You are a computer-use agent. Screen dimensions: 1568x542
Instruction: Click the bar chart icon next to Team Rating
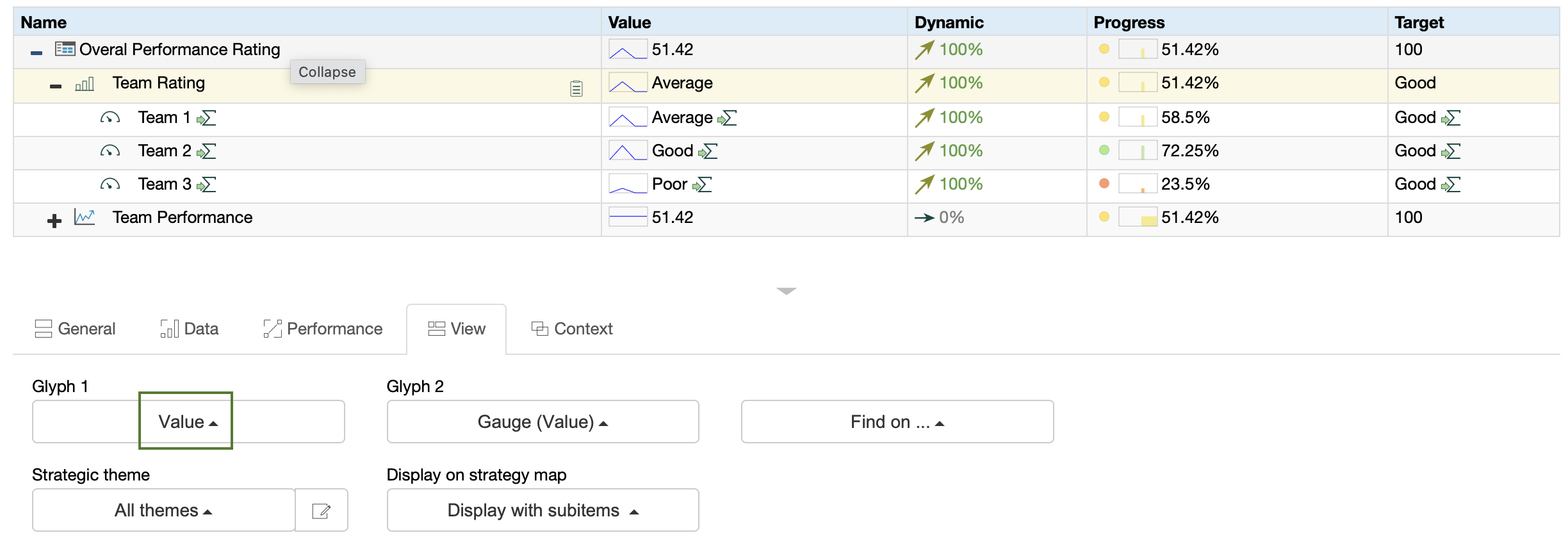(x=85, y=84)
